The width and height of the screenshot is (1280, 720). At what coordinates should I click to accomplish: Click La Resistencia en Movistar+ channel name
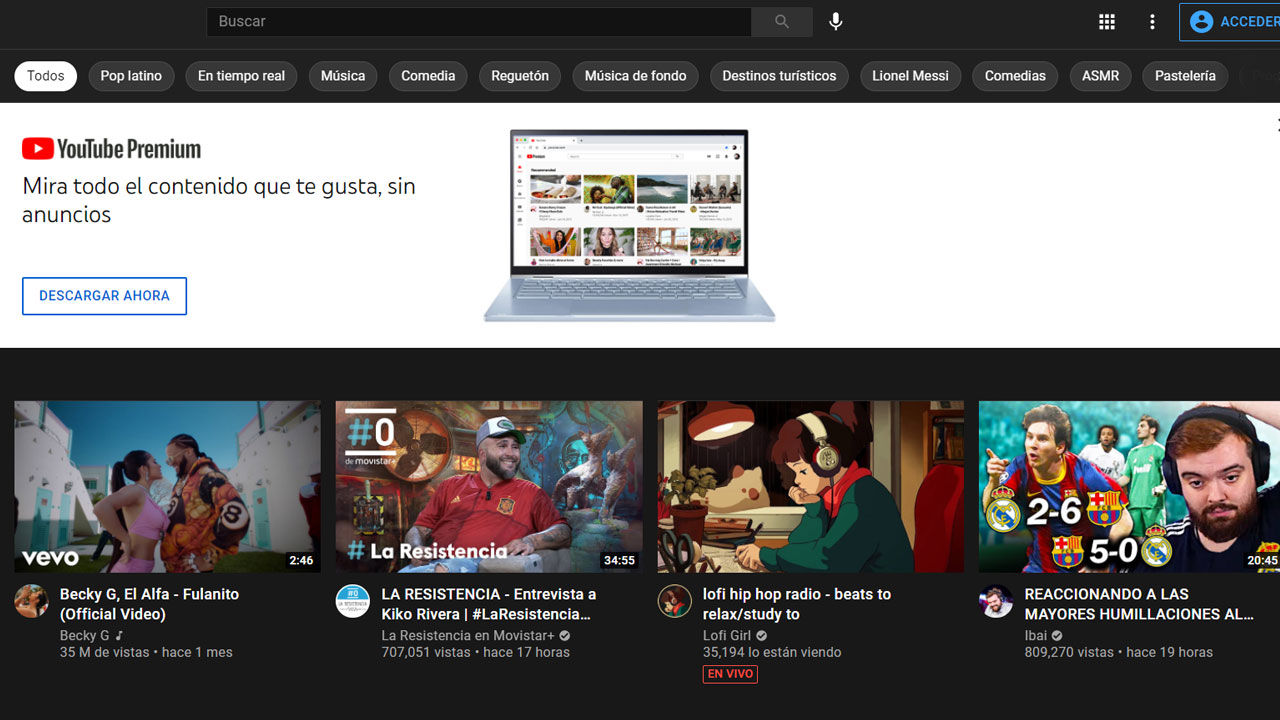468,636
